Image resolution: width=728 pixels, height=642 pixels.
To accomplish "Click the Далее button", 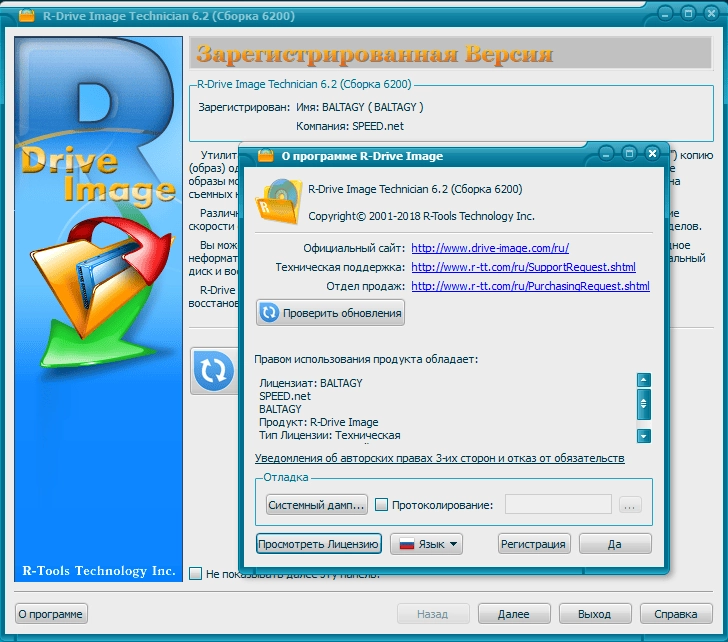I will coord(514,614).
